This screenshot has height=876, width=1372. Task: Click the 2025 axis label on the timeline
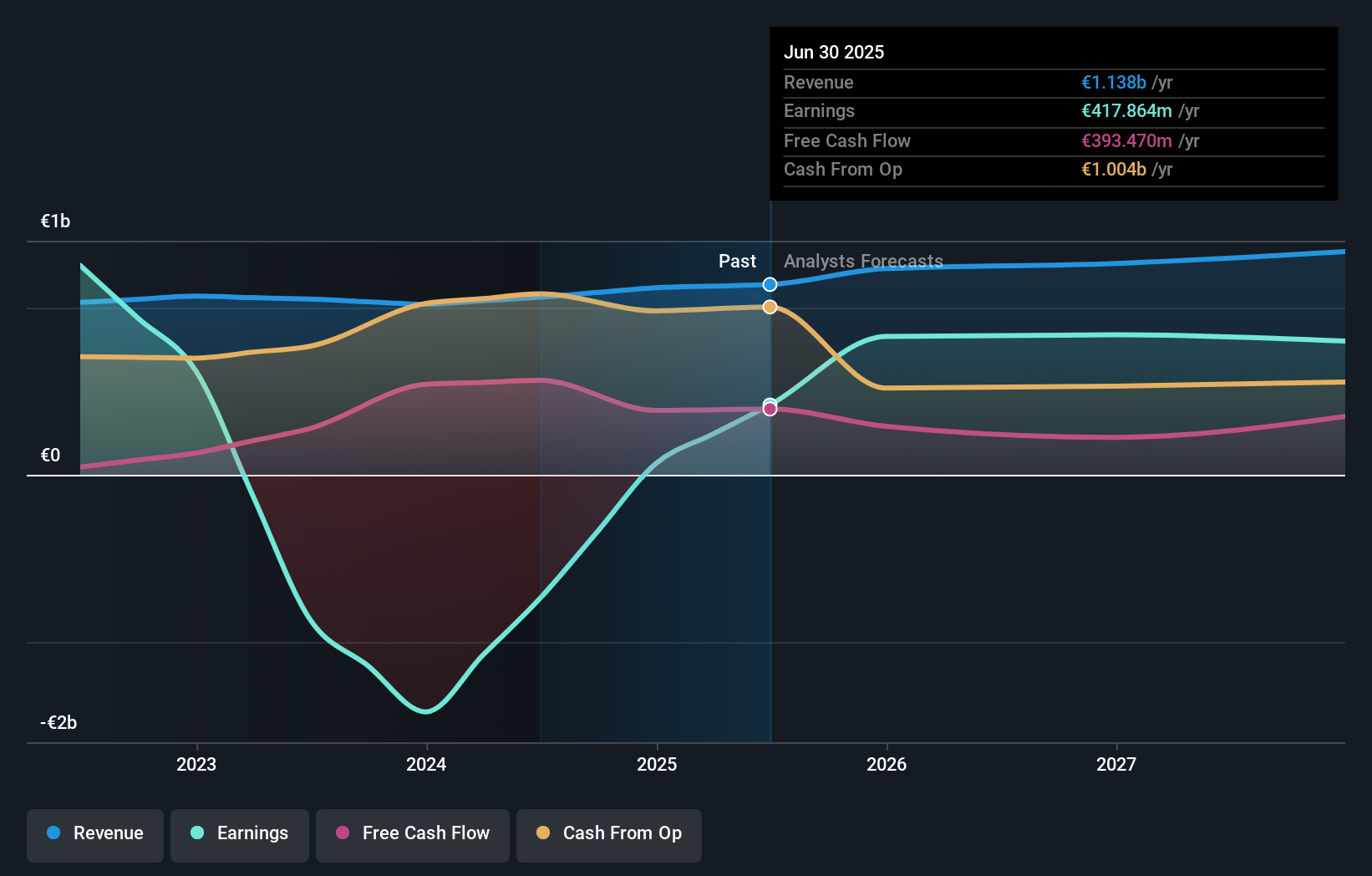click(657, 763)
